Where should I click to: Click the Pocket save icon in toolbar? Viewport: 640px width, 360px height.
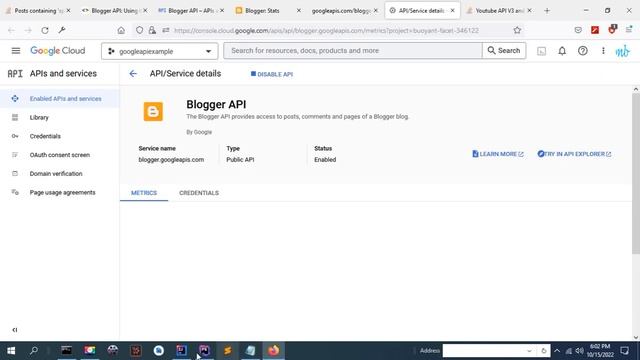(578, 30)
